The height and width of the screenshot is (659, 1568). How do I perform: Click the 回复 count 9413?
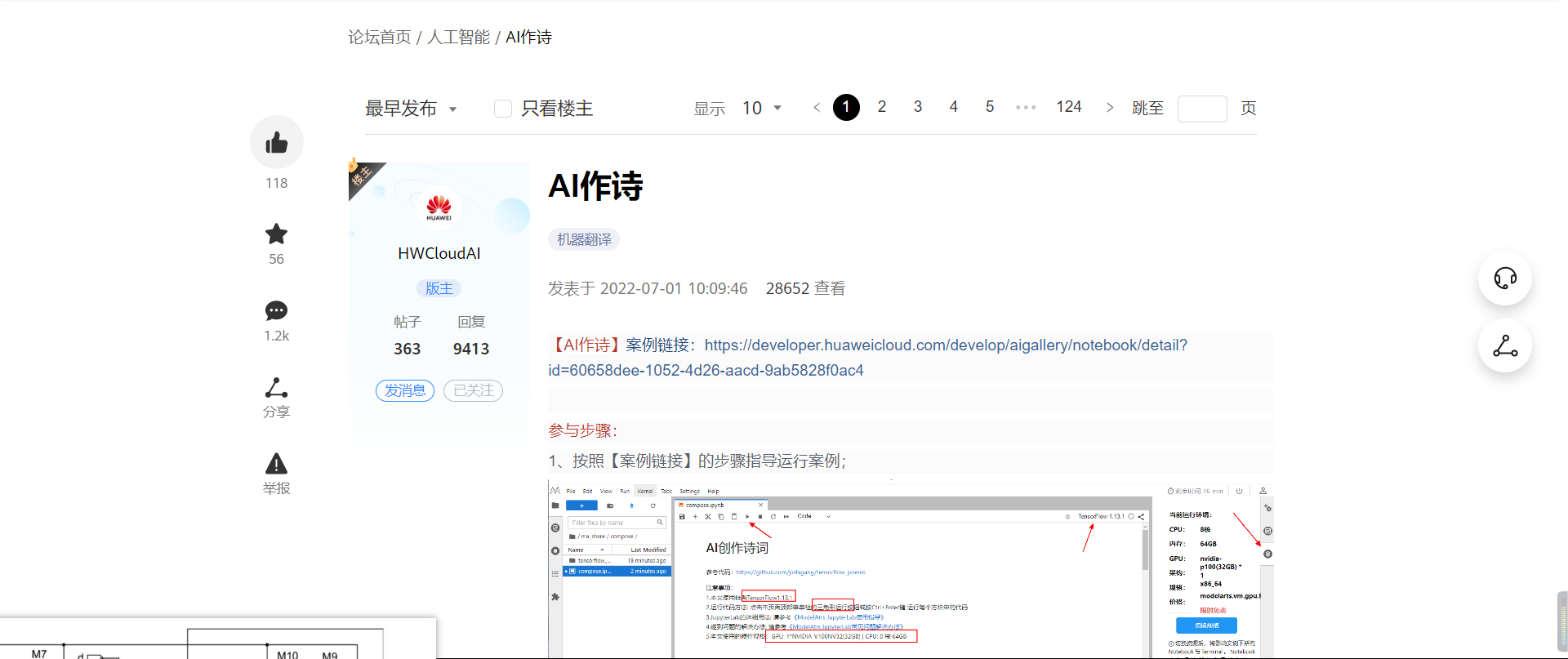point(471,349)
